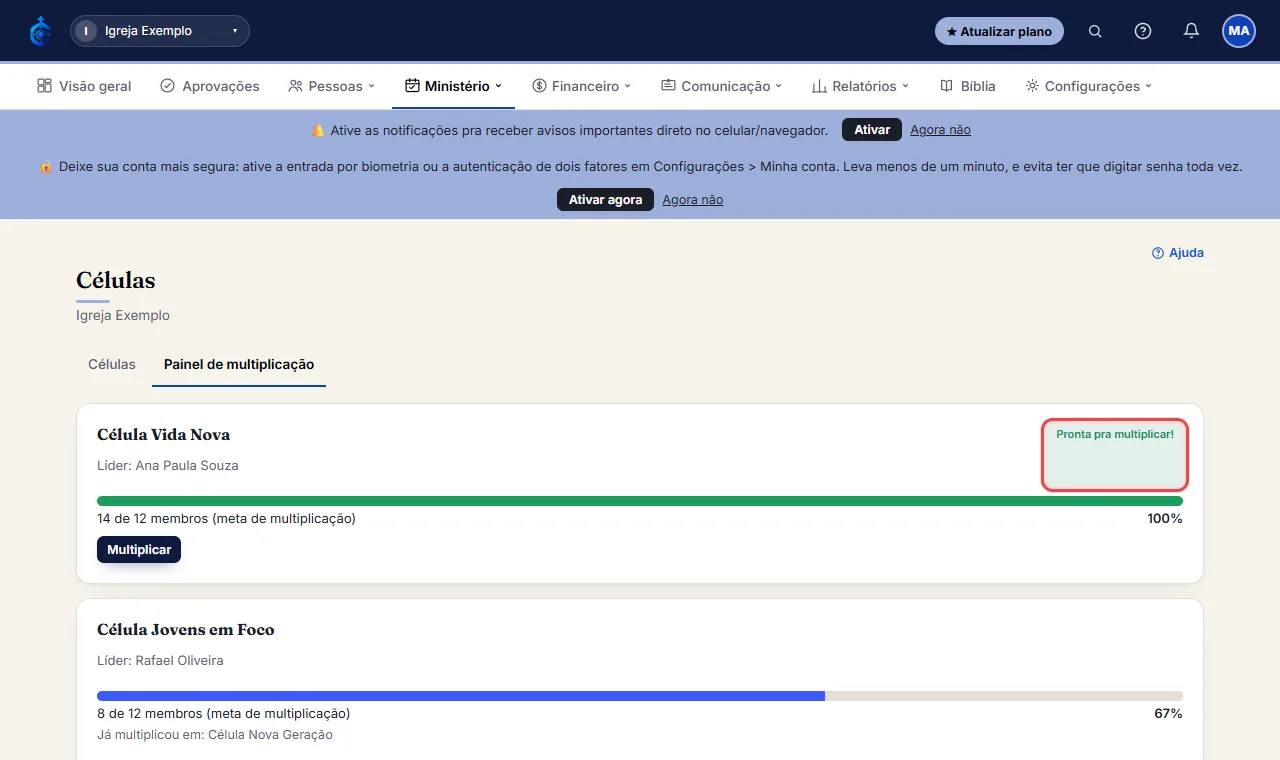Click the Pessoas people icon
The height and width of the screenshot is (760, 1280).
coord(295,86)
